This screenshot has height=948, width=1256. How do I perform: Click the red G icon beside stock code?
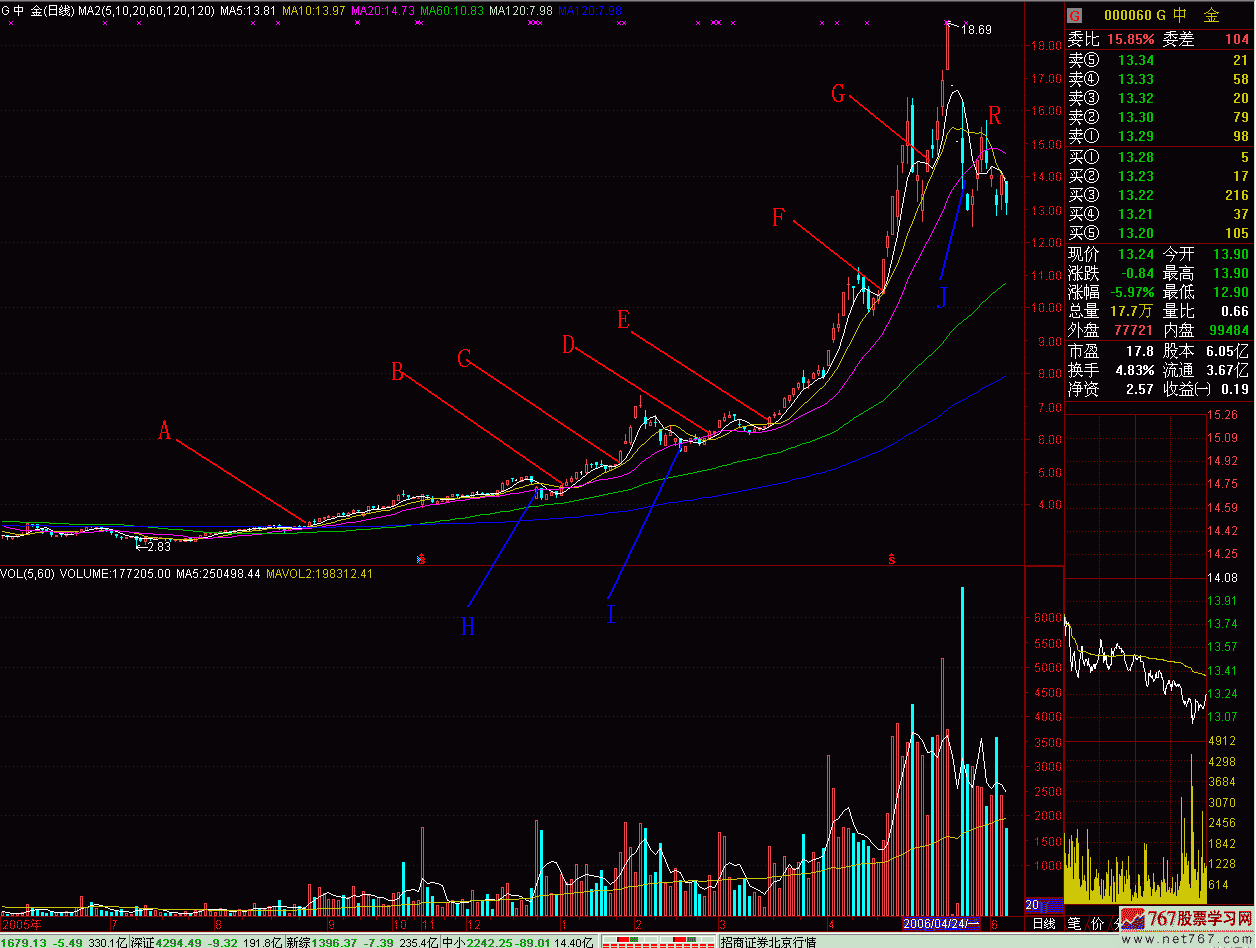pyautogui.click(x=1075, y=15)
